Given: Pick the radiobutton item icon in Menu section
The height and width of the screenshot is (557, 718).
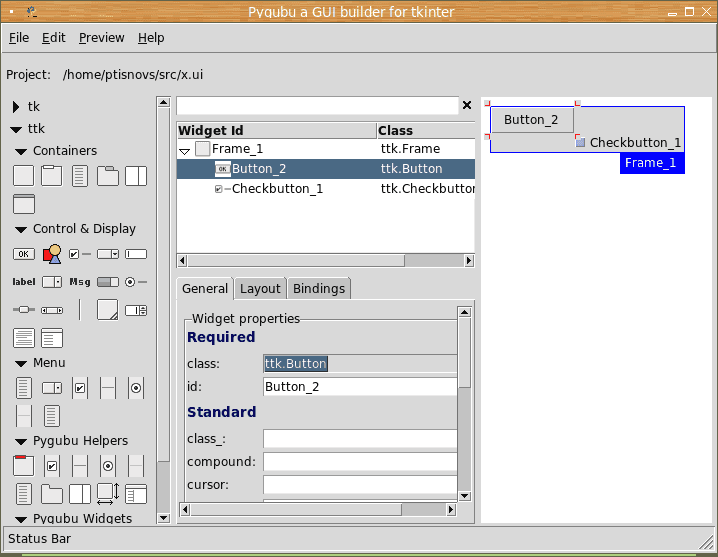Looking at the screenshot, I should (x=136, y=388).
